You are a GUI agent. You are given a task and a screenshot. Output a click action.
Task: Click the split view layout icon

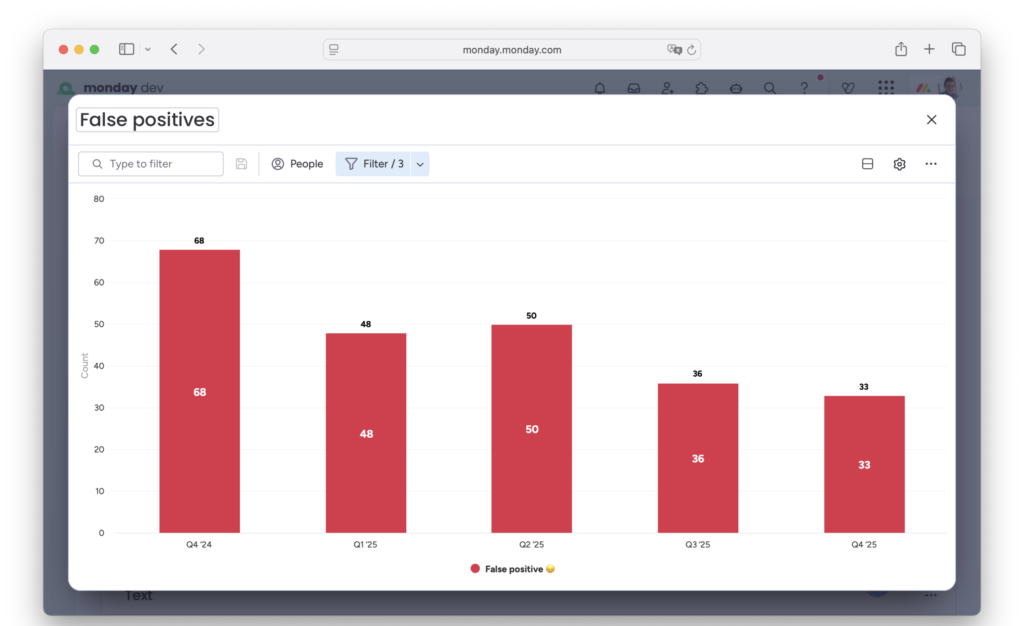pyautogui.click(x=867, y=164)
